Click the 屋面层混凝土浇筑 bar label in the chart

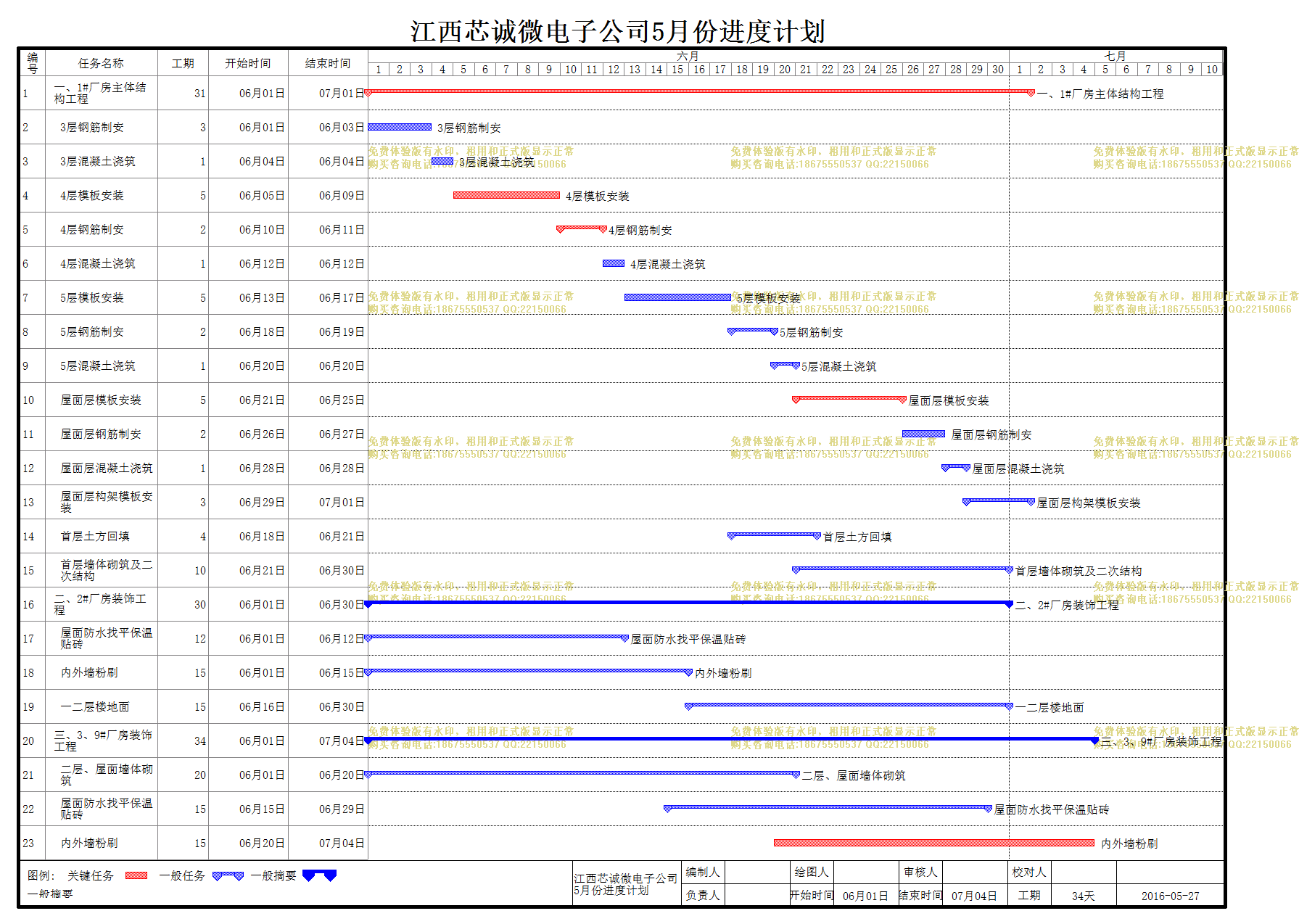(1018, 469)
